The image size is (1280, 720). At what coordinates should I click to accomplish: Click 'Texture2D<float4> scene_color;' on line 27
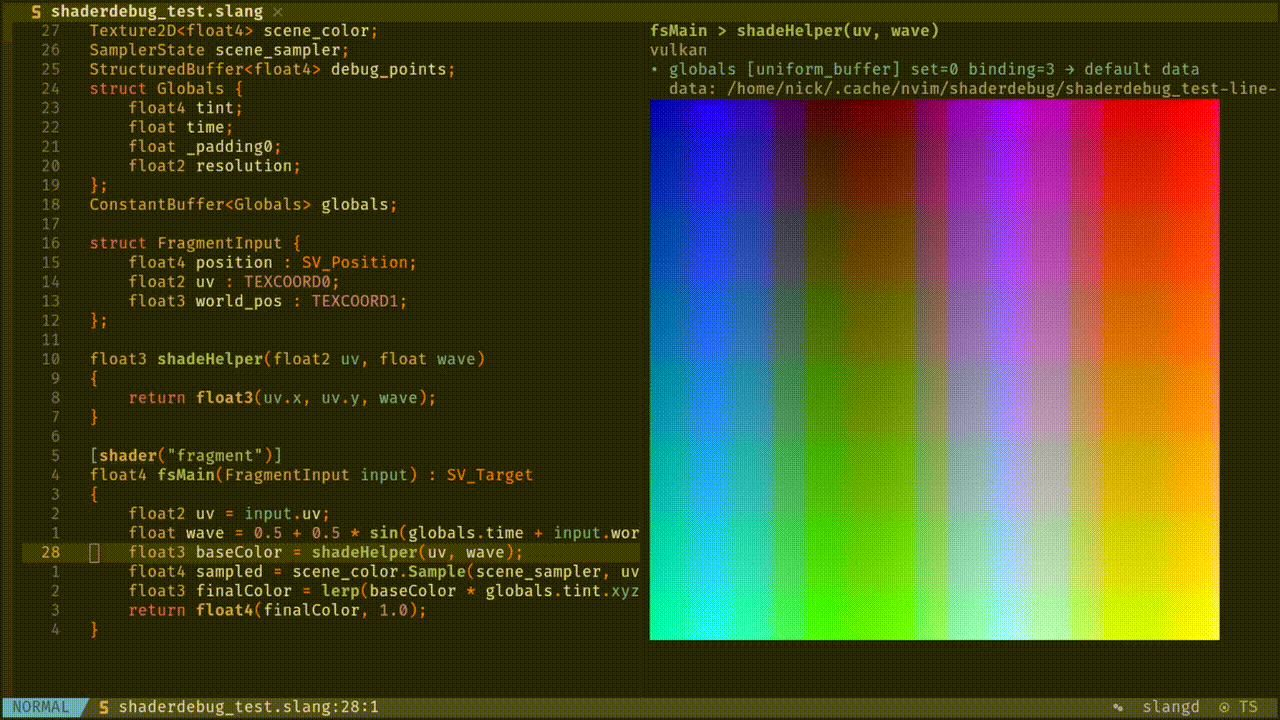234,31
